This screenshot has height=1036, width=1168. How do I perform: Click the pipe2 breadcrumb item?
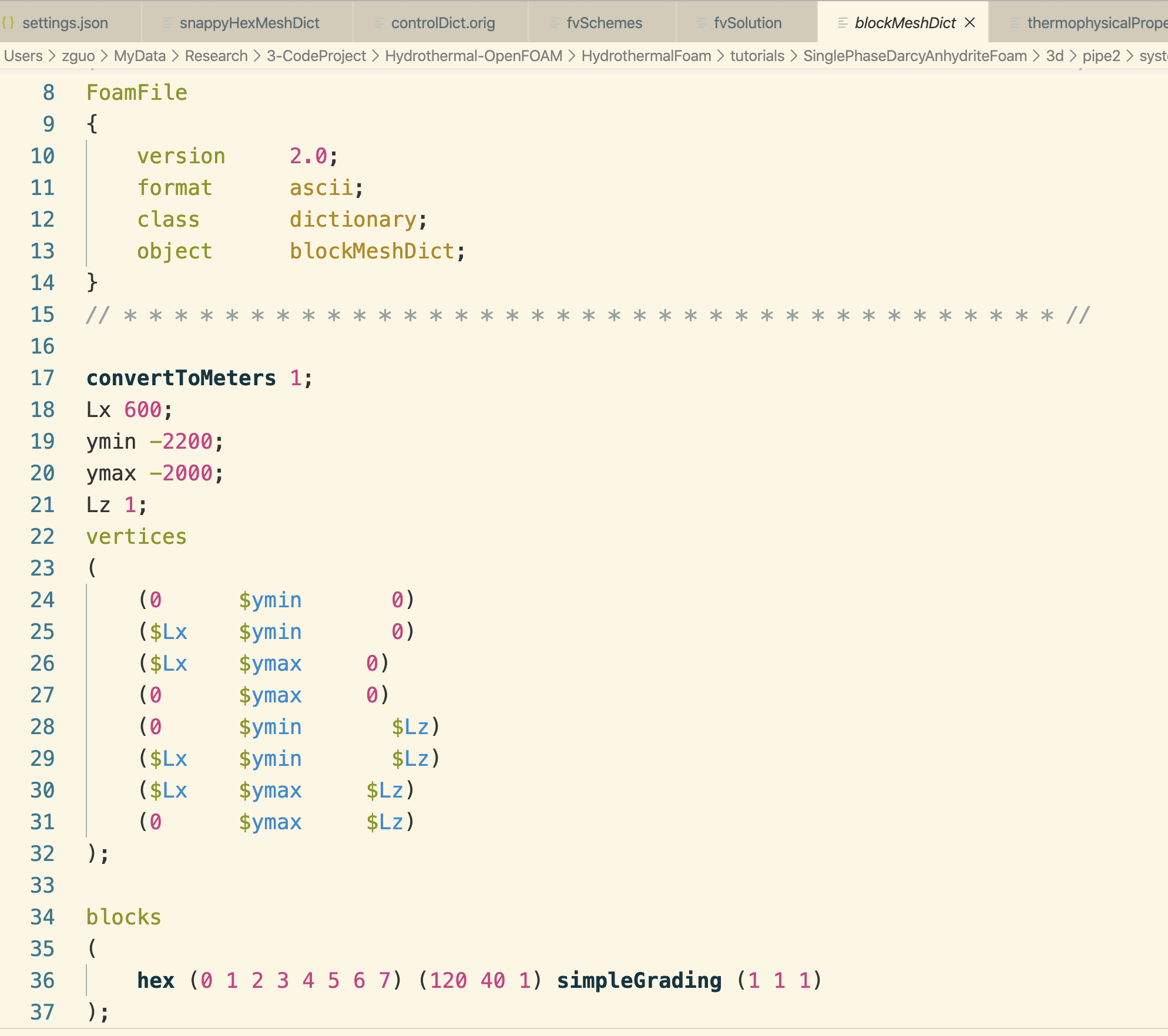tap(1101, 56)
